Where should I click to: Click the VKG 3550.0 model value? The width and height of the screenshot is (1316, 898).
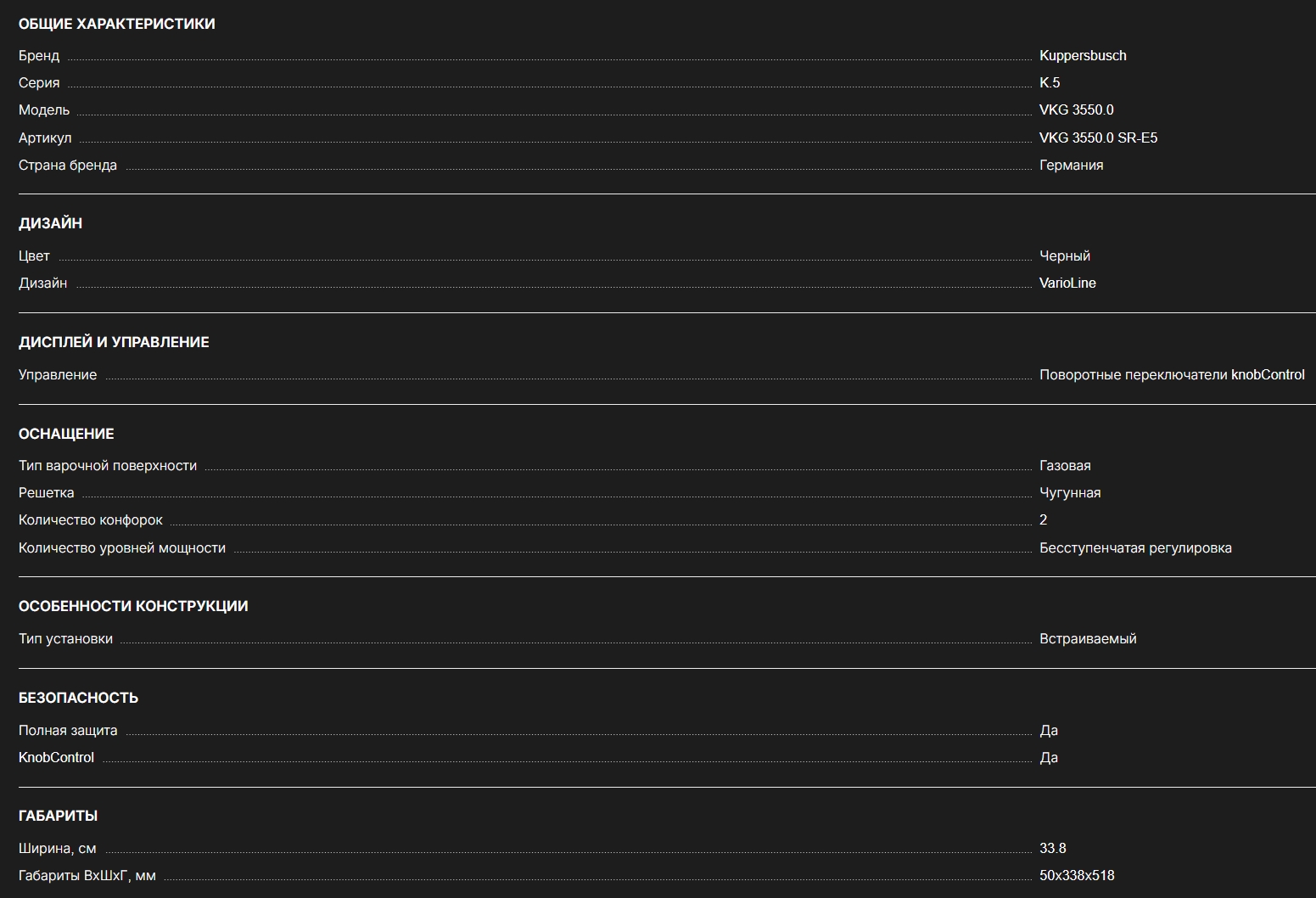point(1077,109)
